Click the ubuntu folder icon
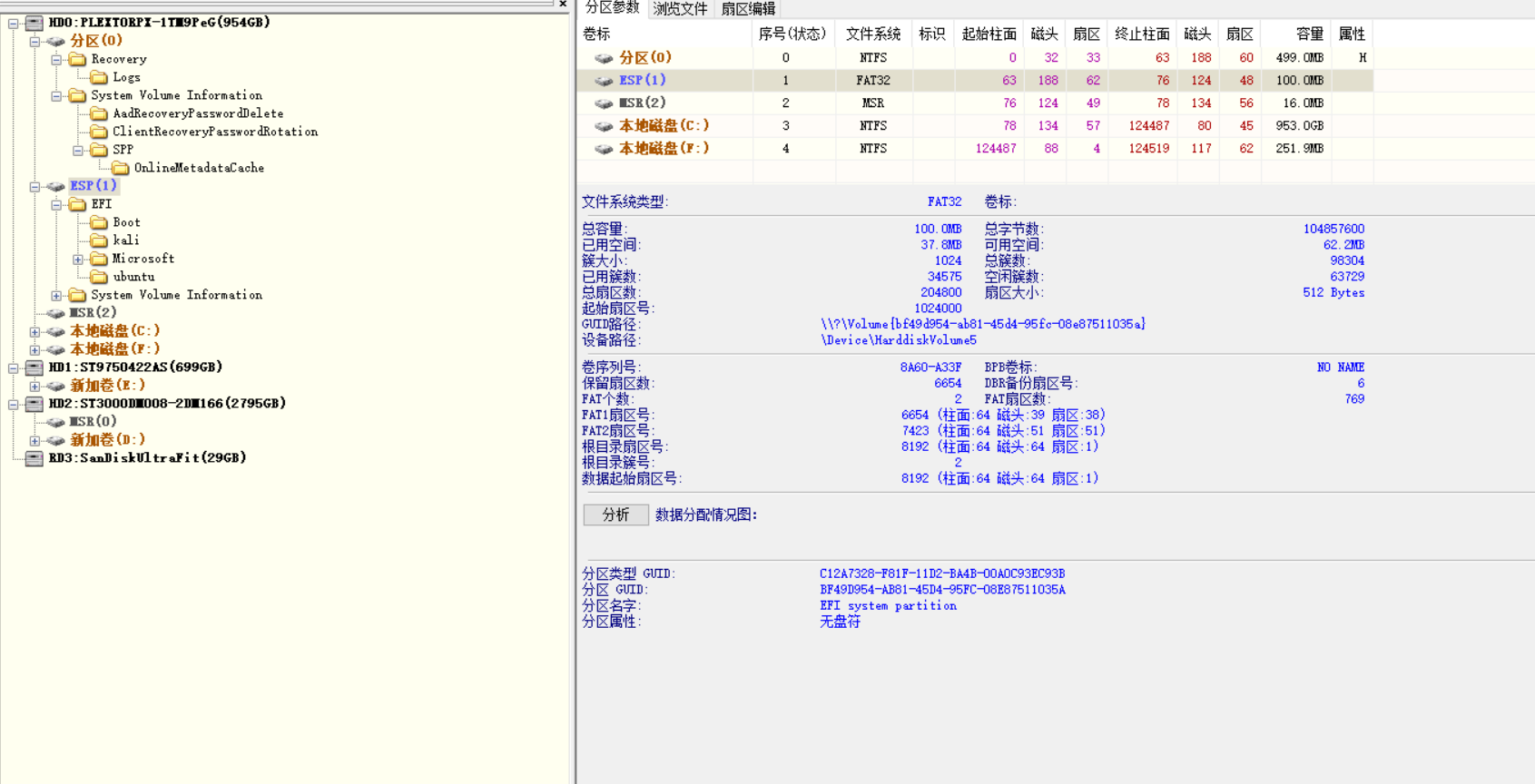The height and width of the screenshot is (784, 1535). point(99,277)
